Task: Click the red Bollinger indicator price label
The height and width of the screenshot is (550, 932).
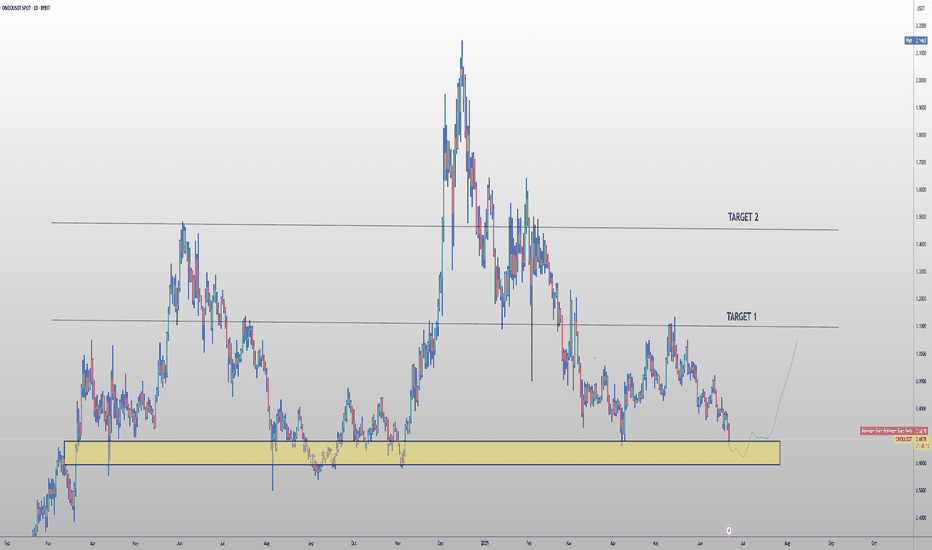Action: tap(895, 430)
